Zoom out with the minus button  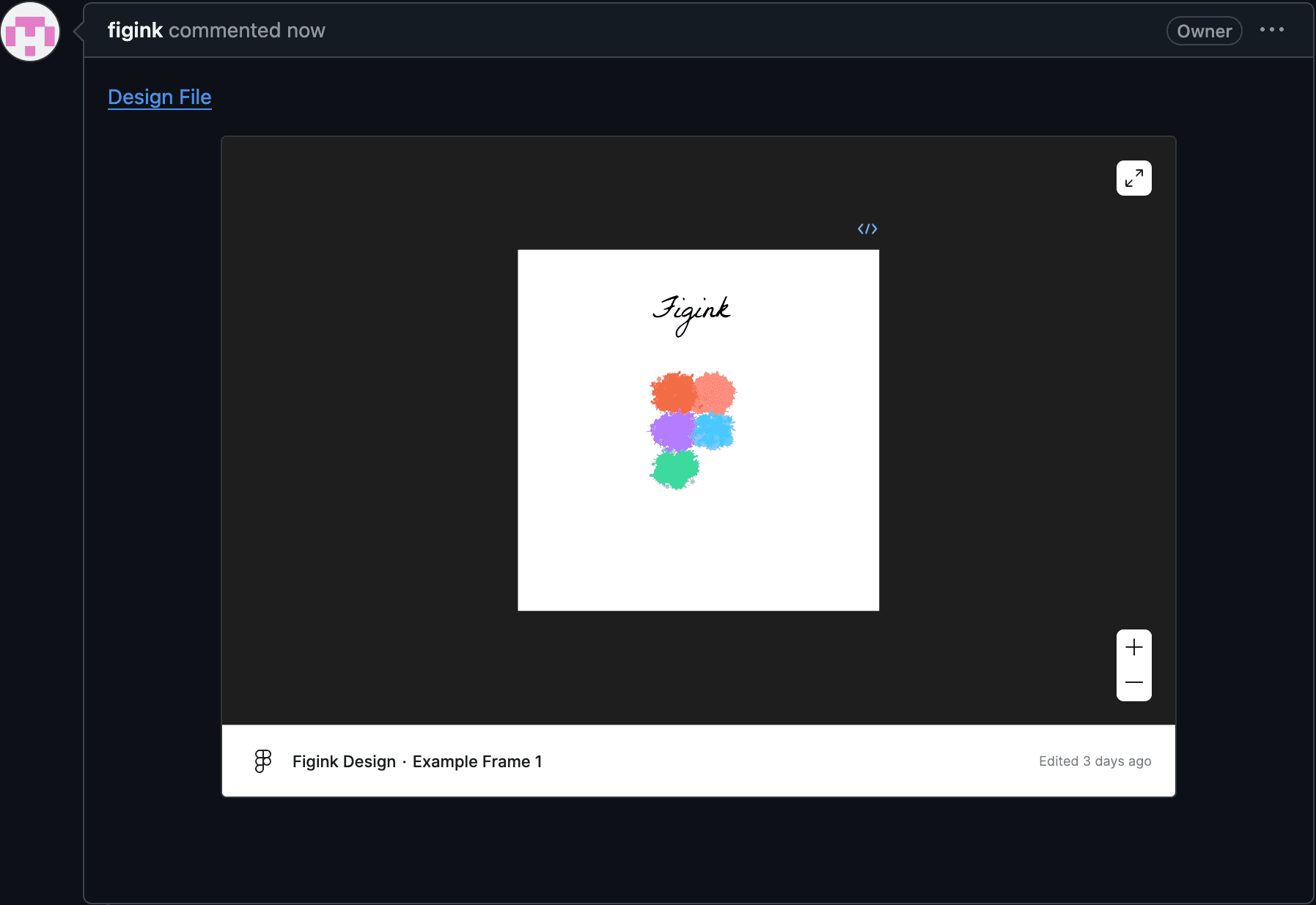coord(1133,682)
